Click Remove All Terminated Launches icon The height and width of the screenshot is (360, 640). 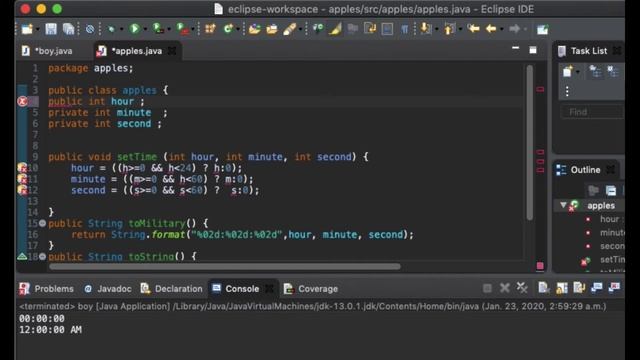(522, 288)
